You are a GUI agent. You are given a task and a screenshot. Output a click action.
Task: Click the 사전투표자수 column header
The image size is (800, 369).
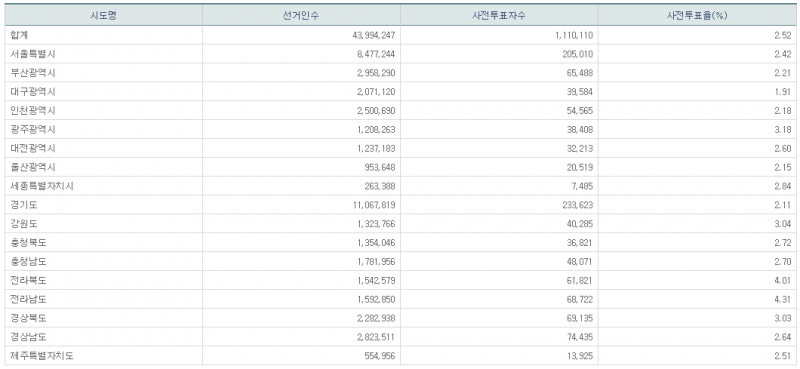tap(499, 15)
